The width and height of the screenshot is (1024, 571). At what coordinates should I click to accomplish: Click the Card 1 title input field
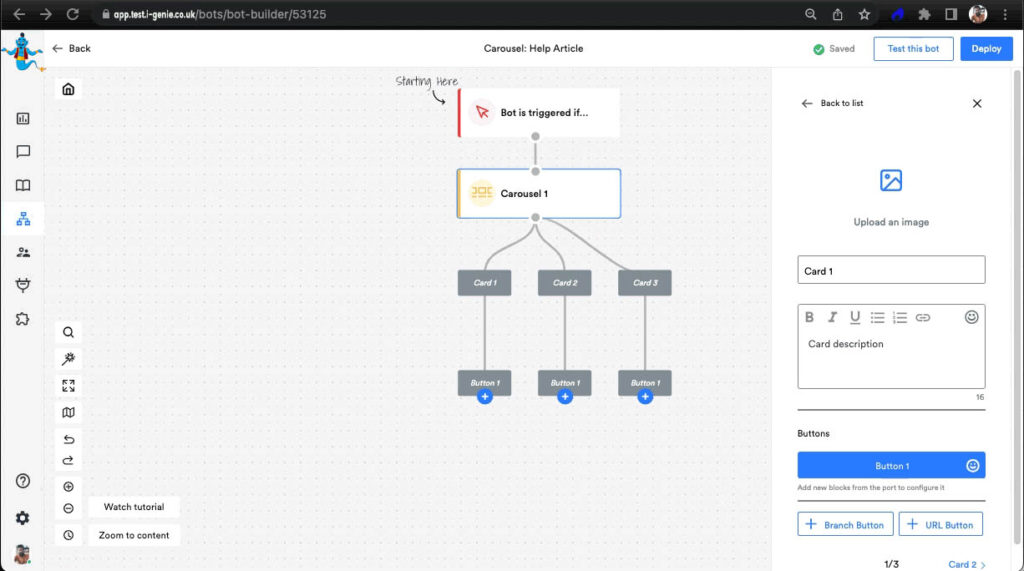(891, 270)
